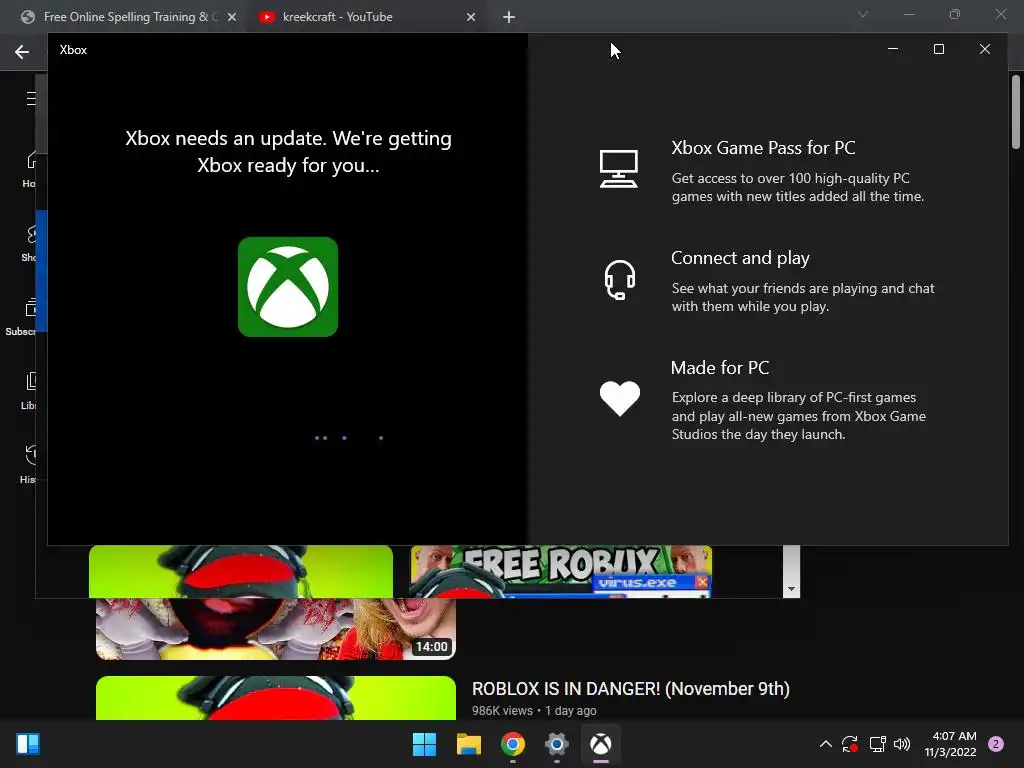Open ROBLOX IS IN DANGER! video title
The image size is (1024, 768).
(x=630, y=688)
